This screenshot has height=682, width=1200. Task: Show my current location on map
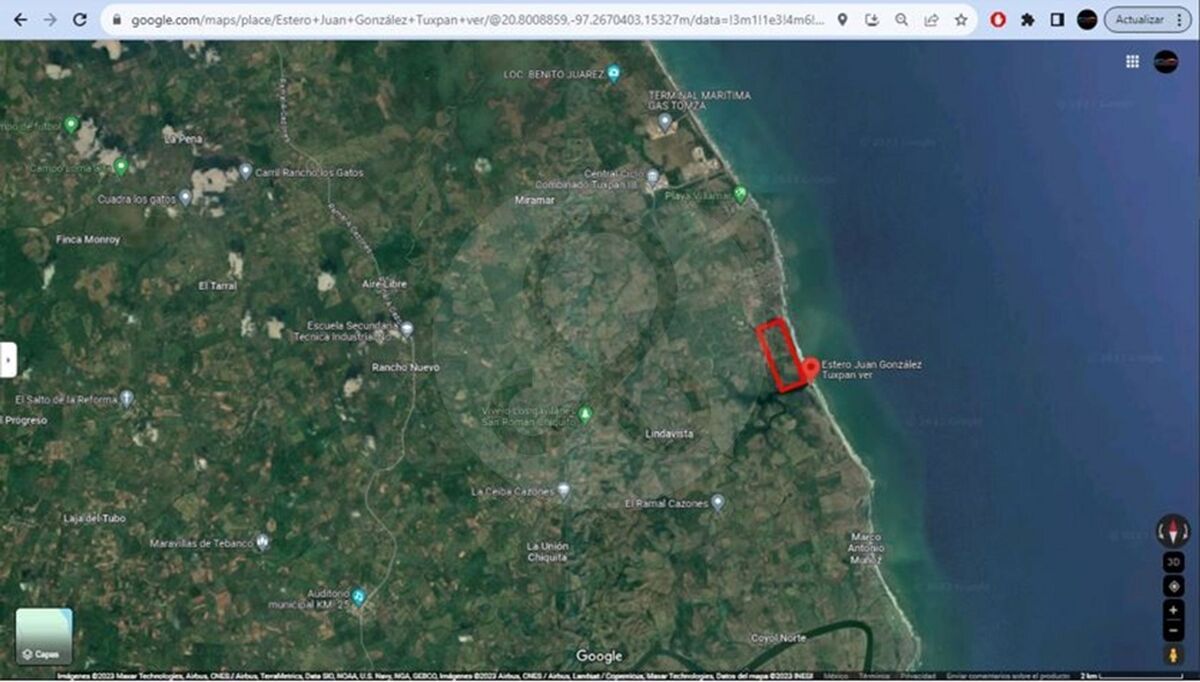[1174, 586]
